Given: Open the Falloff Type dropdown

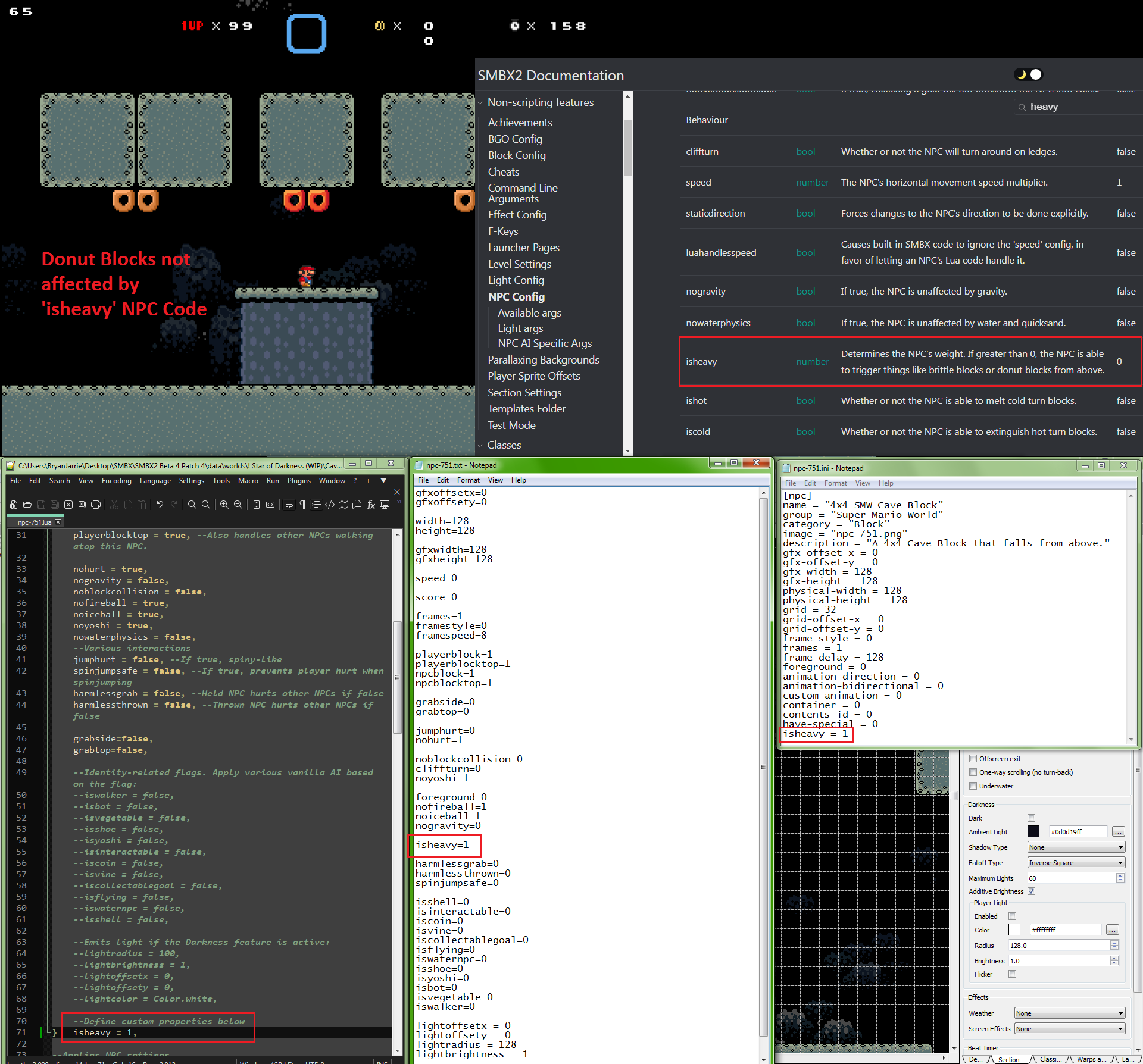Looking at the screenshot, I should (x=1076, y=863).
